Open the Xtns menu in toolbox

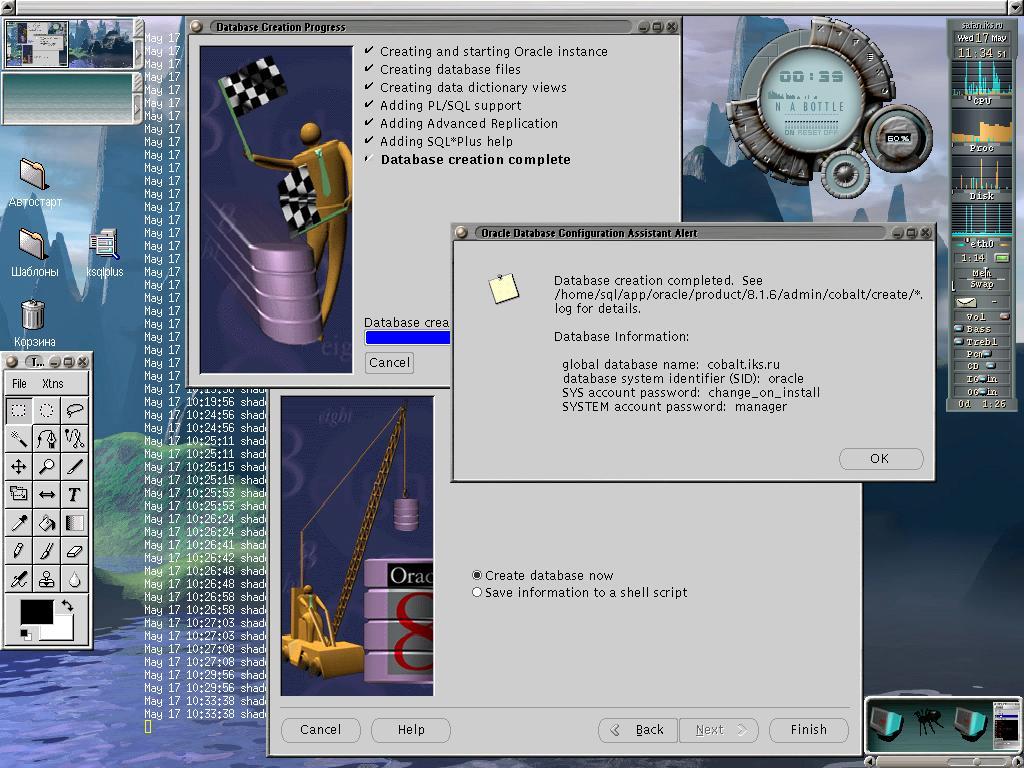click(53, 383)
